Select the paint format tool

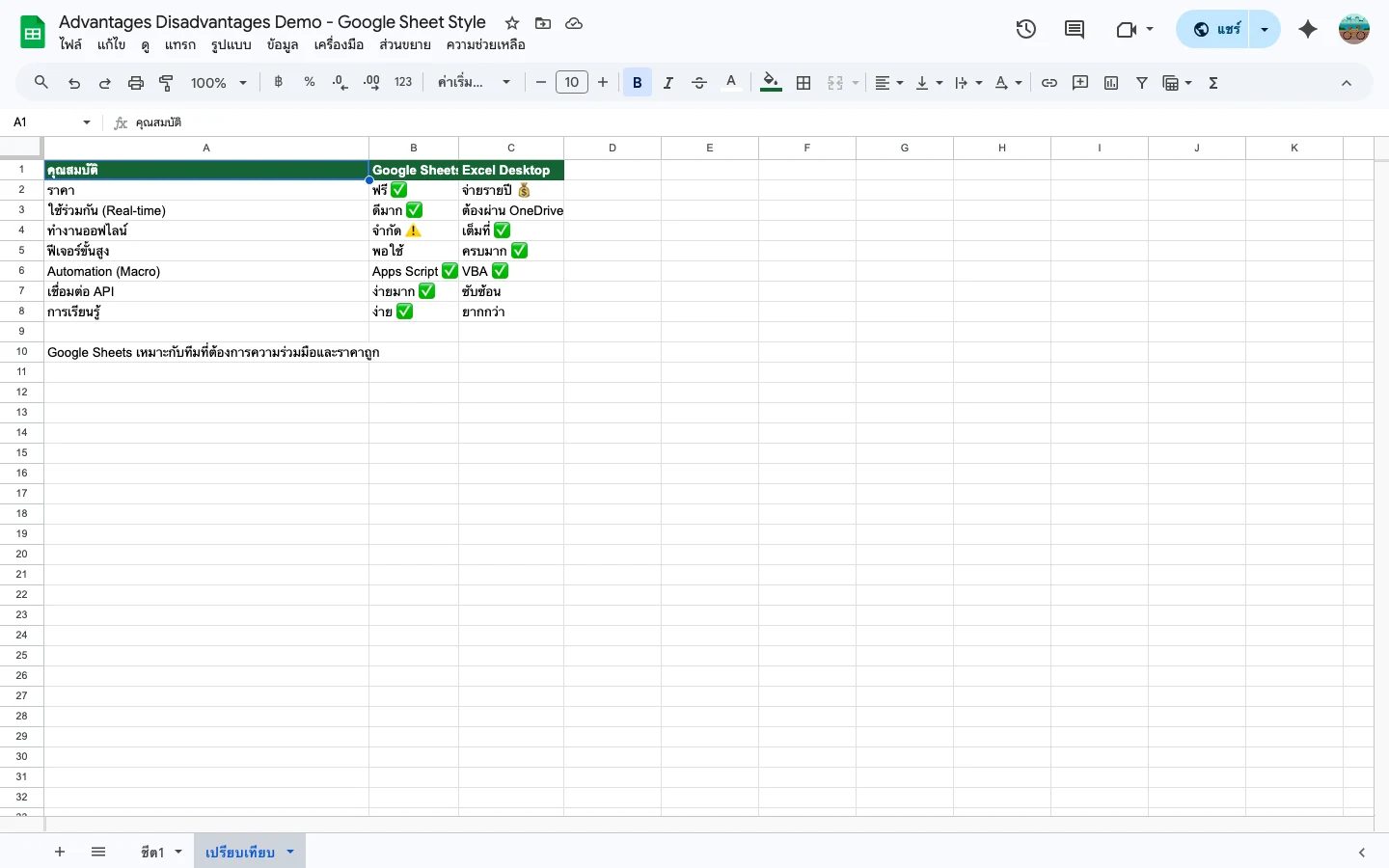click(x=165, y=82)
